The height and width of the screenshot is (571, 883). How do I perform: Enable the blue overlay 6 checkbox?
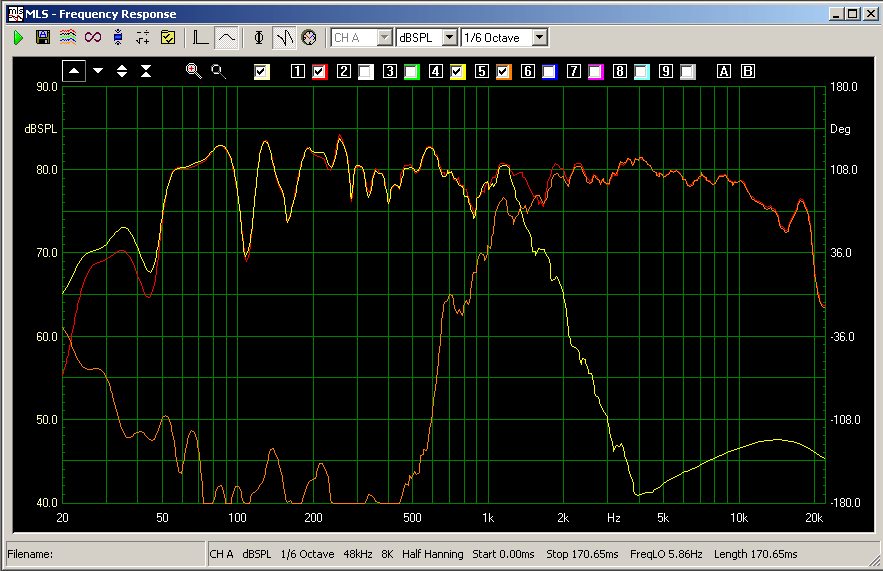550,72
